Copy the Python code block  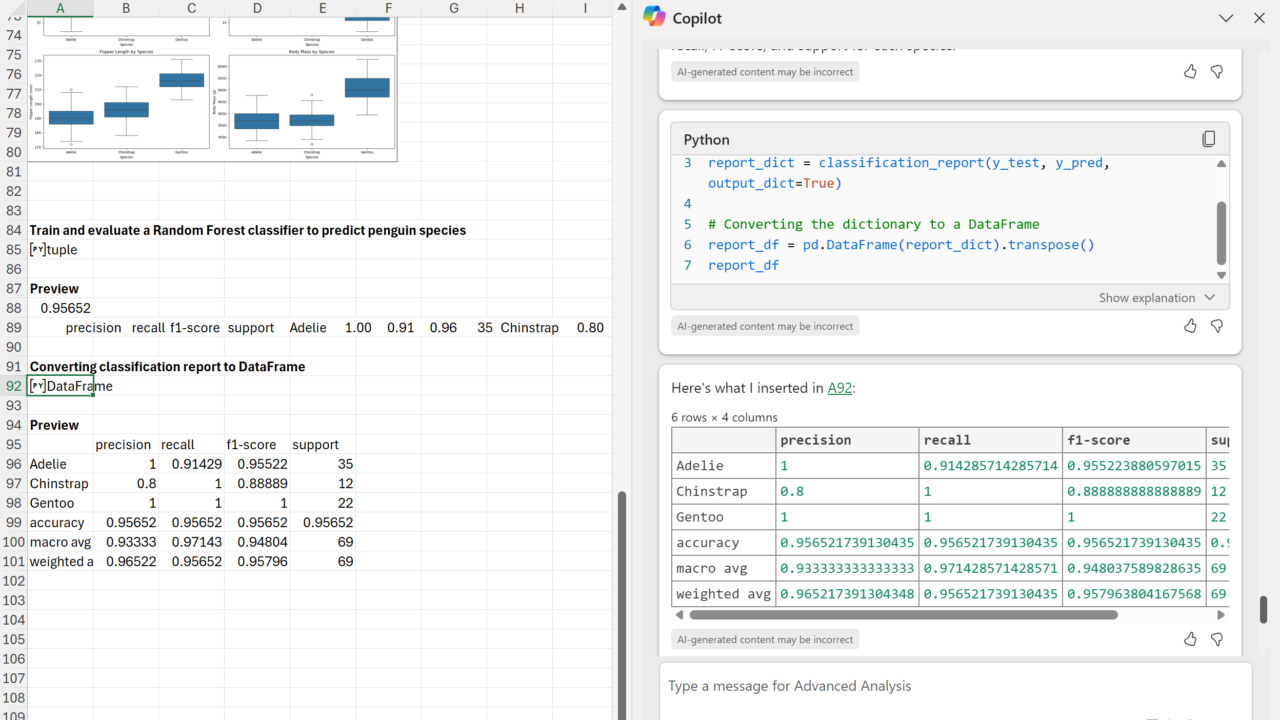(1208, 140)
